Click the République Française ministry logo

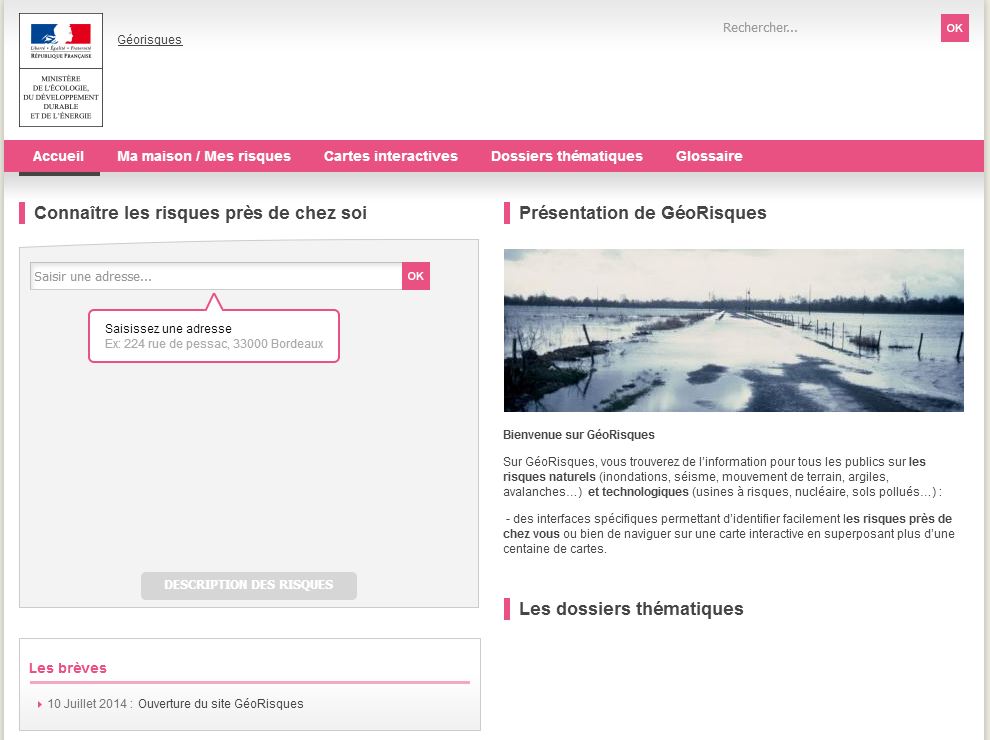coord(60,70)
